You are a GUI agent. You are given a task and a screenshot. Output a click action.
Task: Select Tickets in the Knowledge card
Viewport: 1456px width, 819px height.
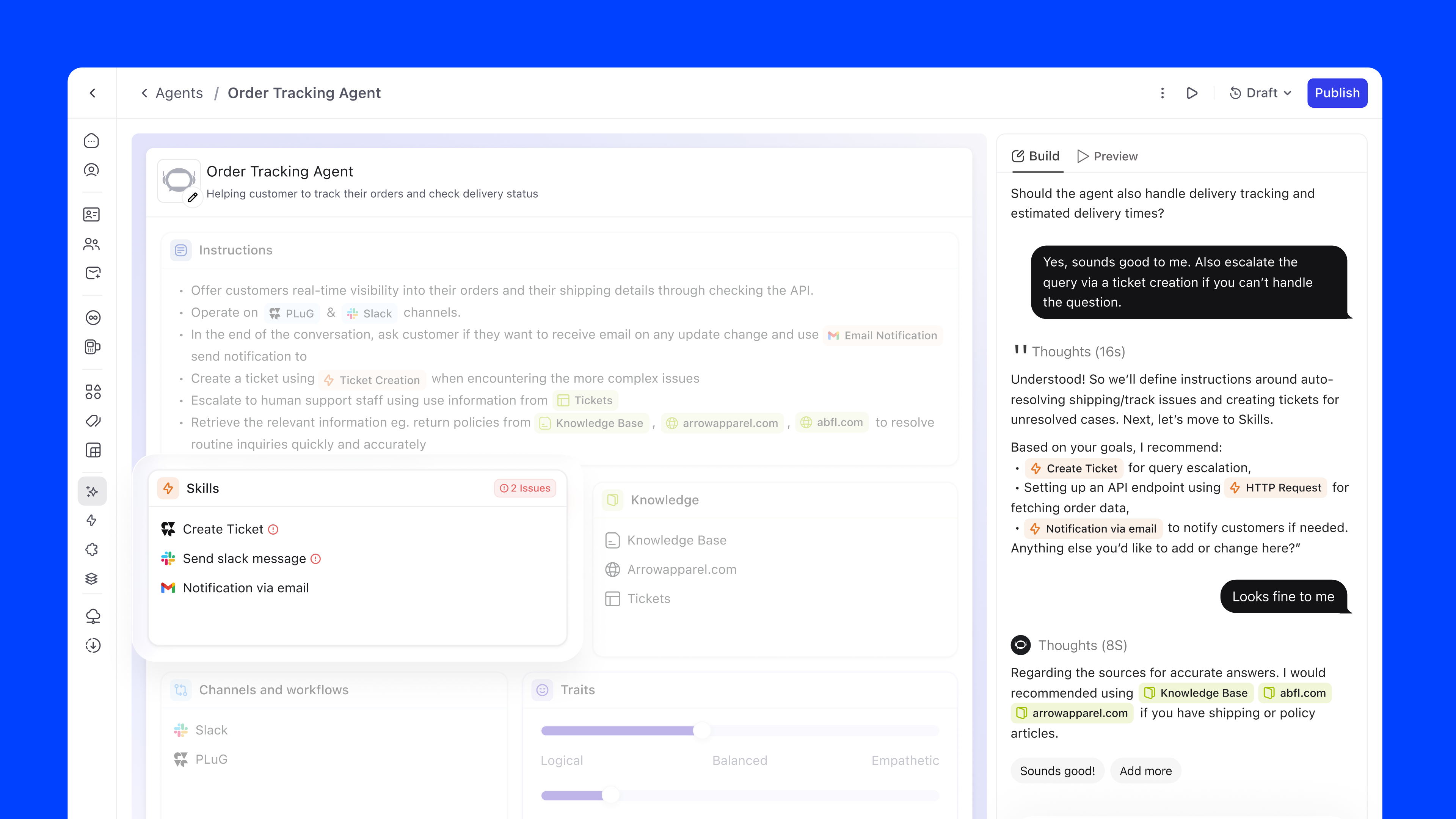pyautogui.click(x=637, y=599)
